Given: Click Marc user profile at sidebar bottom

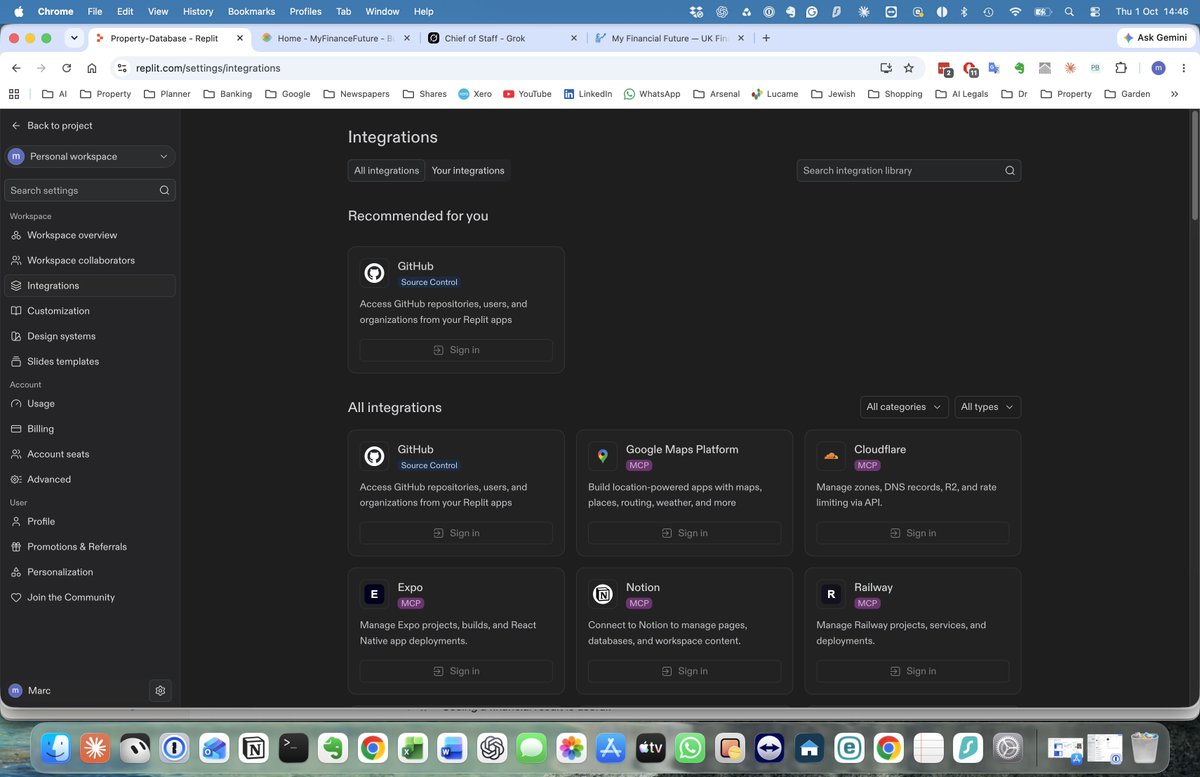Looking at the screenshot, I should coord(30,690).
